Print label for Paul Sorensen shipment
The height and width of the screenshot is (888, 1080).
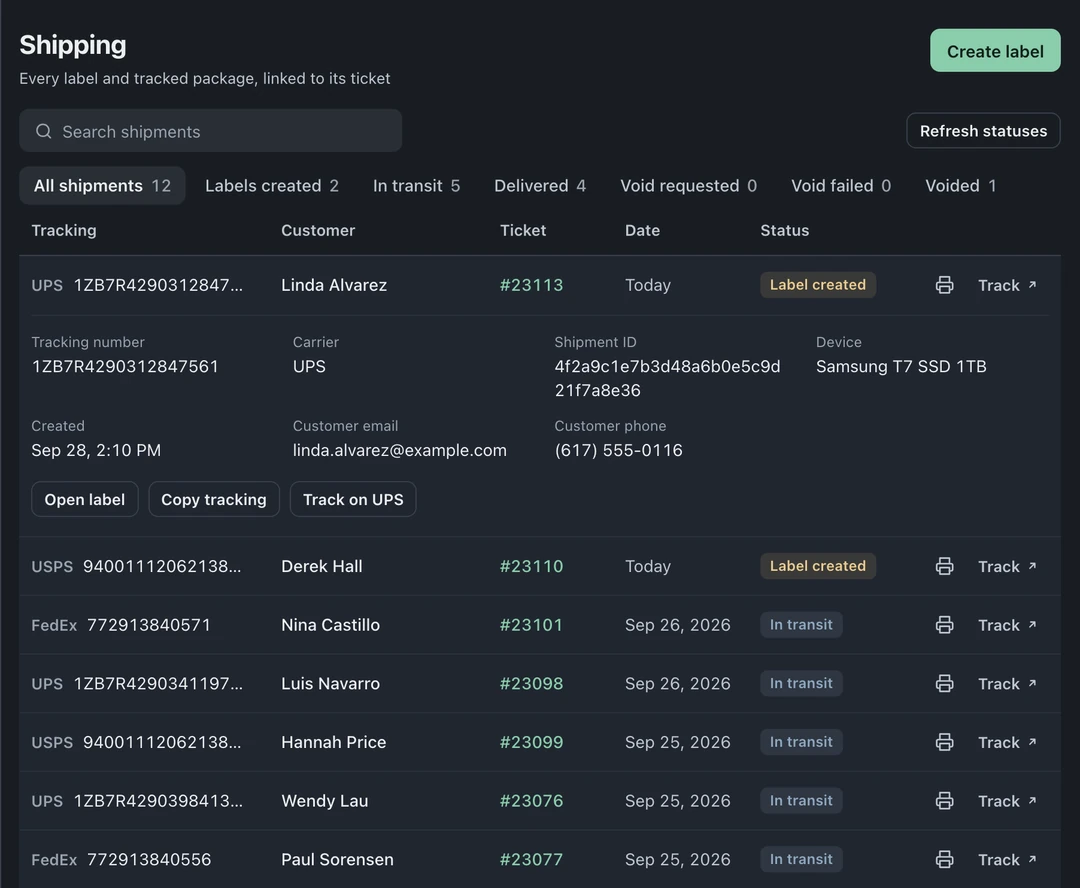(944, 859)
